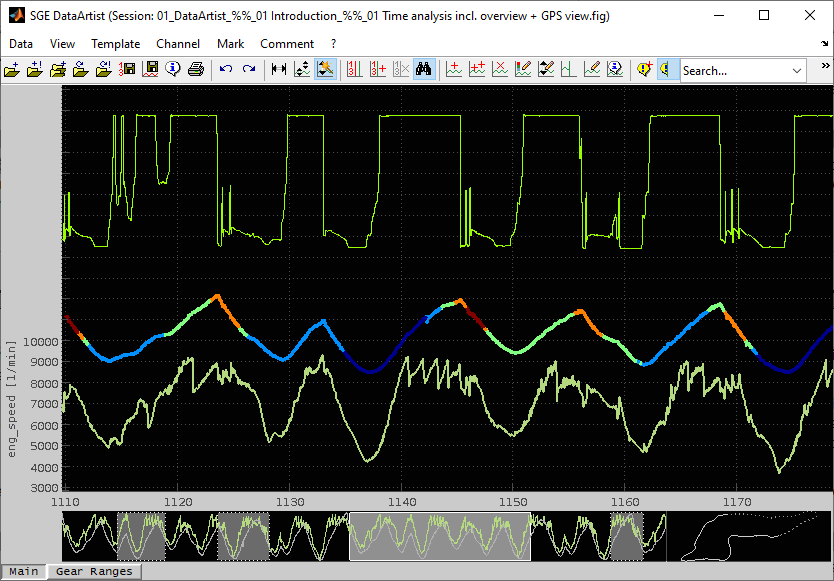Click the reload folder with exclamation icon
The width and height of the screenshot is (834, 581).
(104, 69)
